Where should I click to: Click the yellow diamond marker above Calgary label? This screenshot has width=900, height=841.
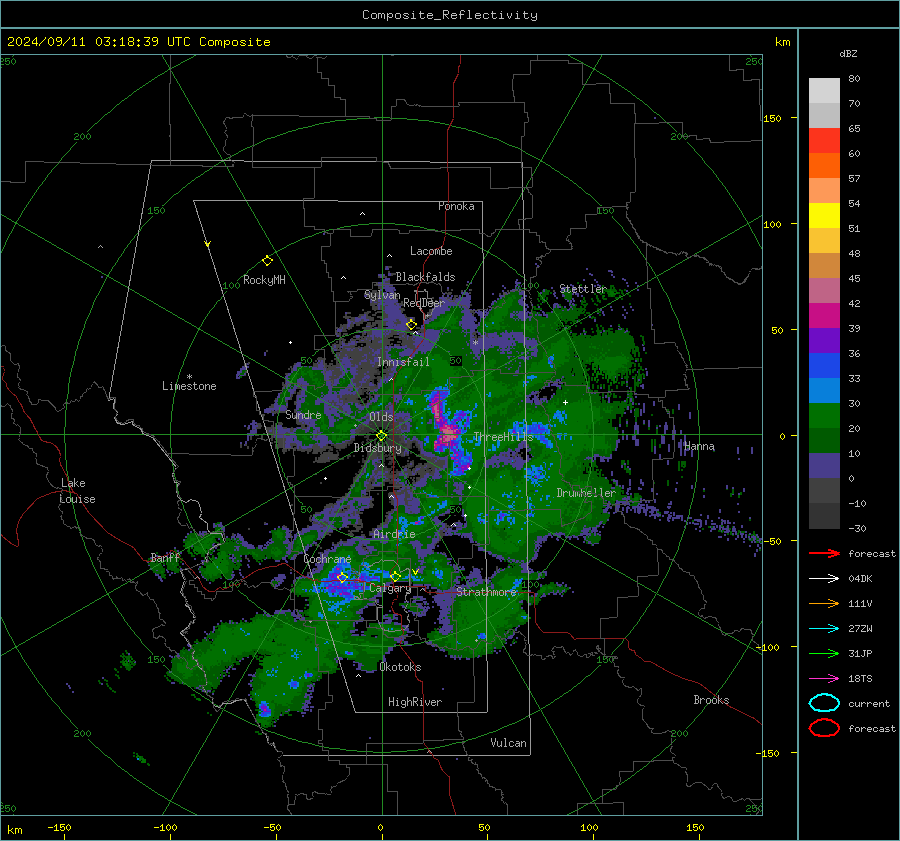(x=395, y=576)
